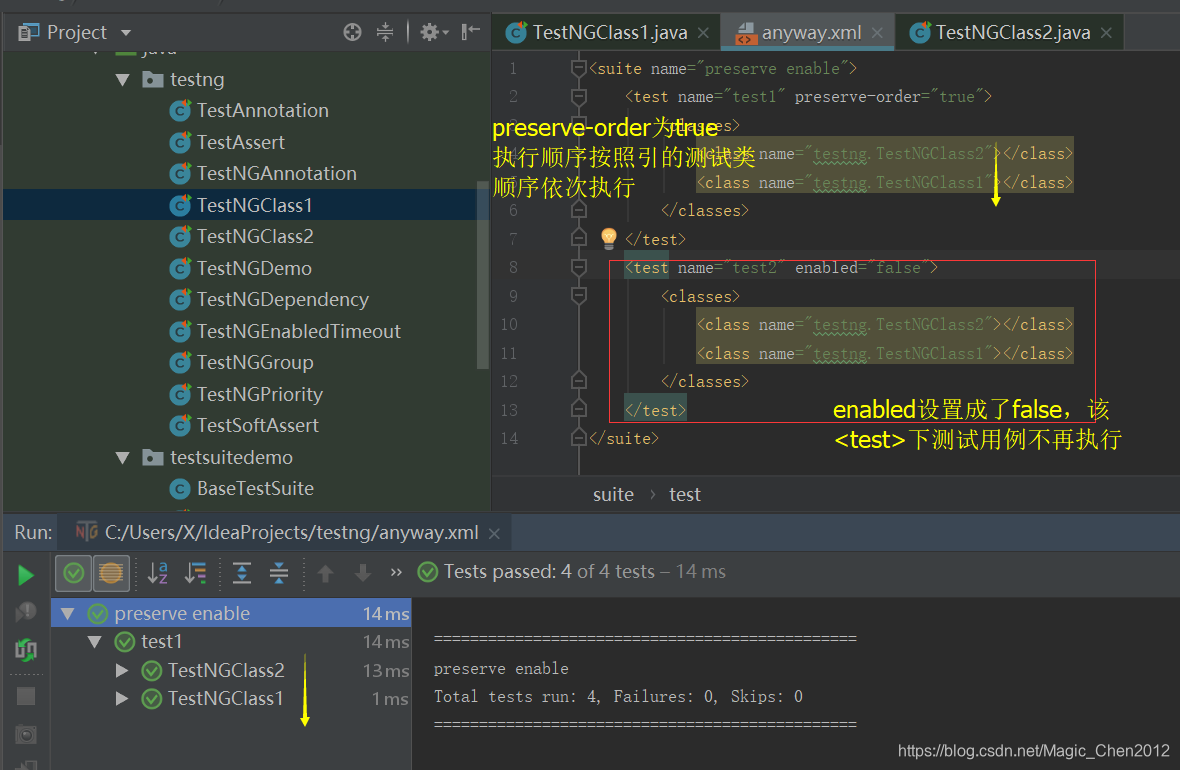Click the intention light bulb icon

coord(609,238)
